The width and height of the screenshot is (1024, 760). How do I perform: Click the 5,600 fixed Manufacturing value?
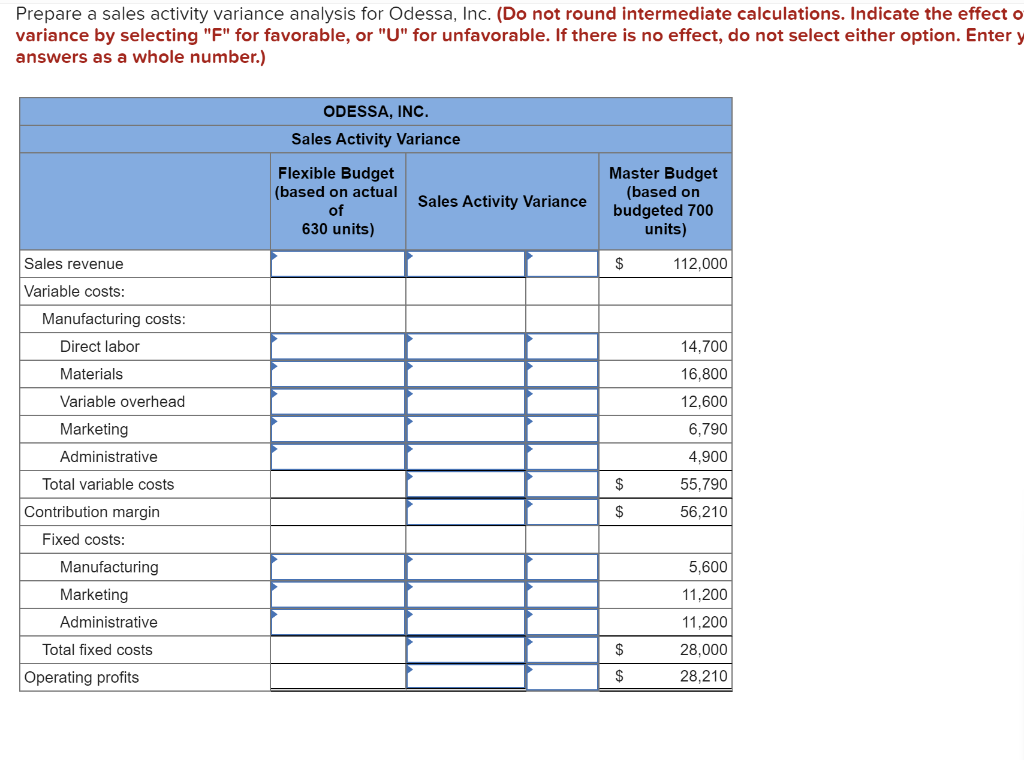coord(708,567)
